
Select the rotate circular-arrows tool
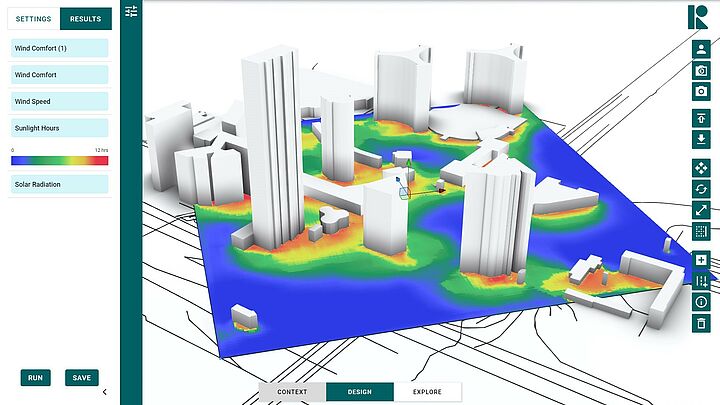(x=701, y=189)
